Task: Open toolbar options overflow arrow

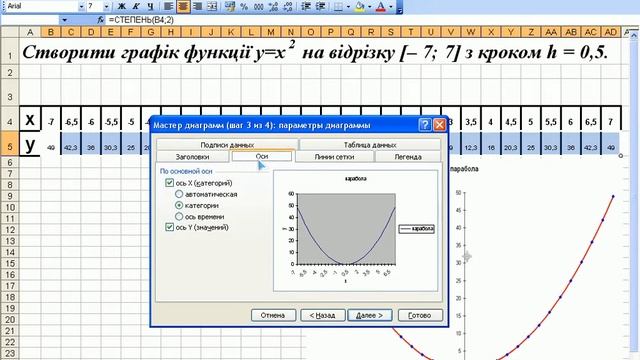Action: click(400, 7)
